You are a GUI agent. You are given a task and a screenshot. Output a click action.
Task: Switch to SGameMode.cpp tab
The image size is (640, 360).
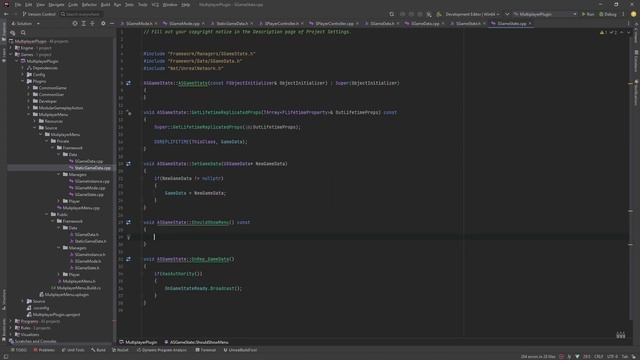point(184,24)
